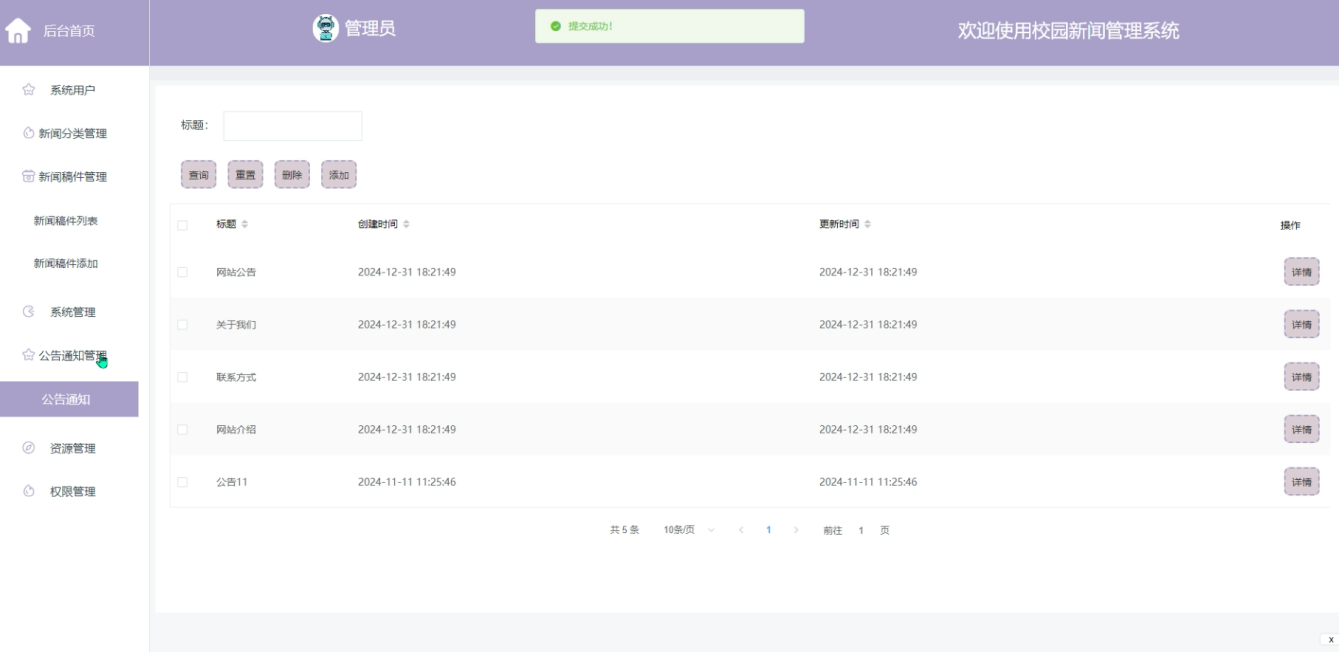This screenshot has width=1339, height=652.
Task: Click the 前往 page number input
Action: coord(860,530)
